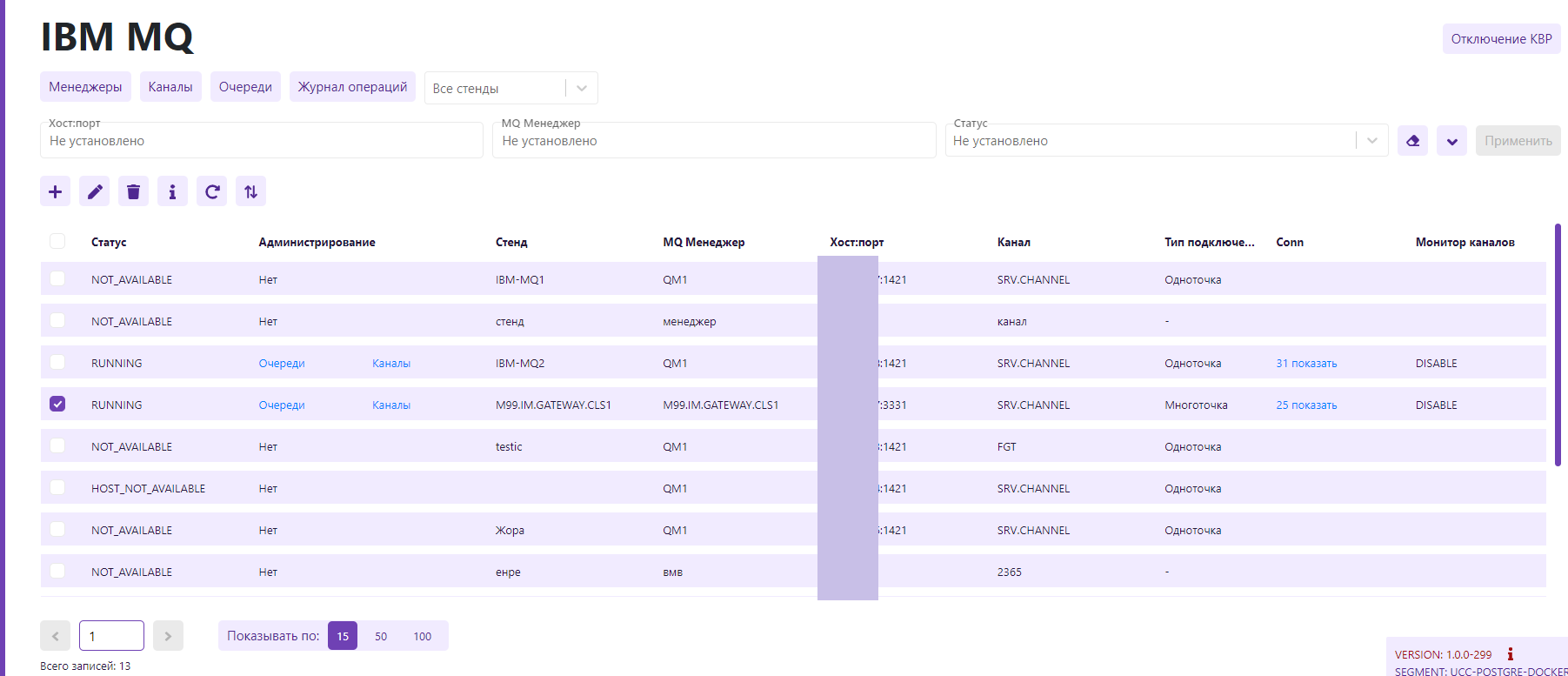Click the Отключение КВР button
This screenshot has width=1568, height=676.
click(1501, 39)
